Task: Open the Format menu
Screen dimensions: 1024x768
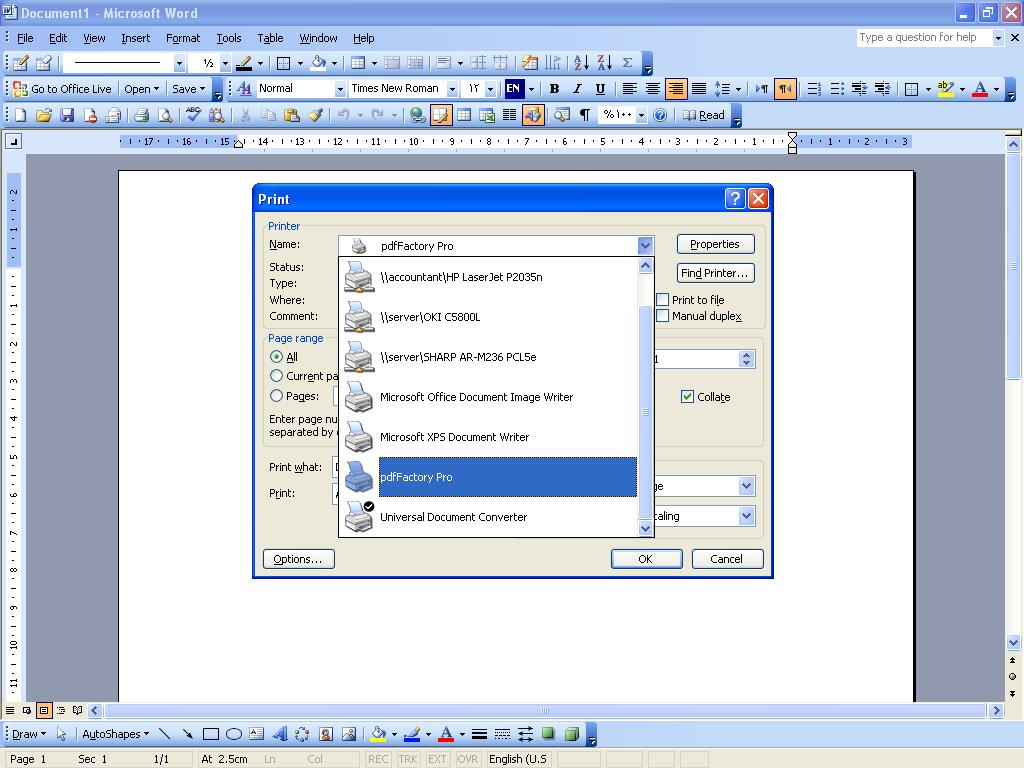Action: point(183,38)
